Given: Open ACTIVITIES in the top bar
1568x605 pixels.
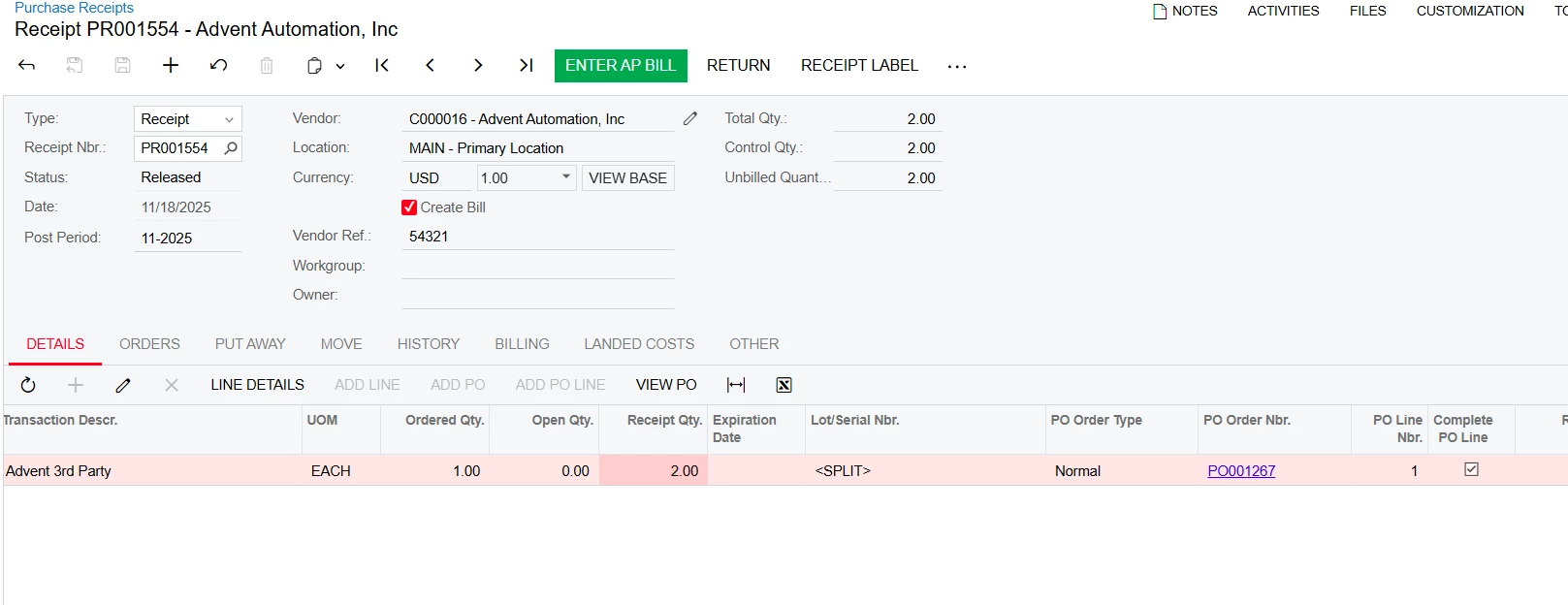Looking at the screenshot, I should (x=1283, y=11).
